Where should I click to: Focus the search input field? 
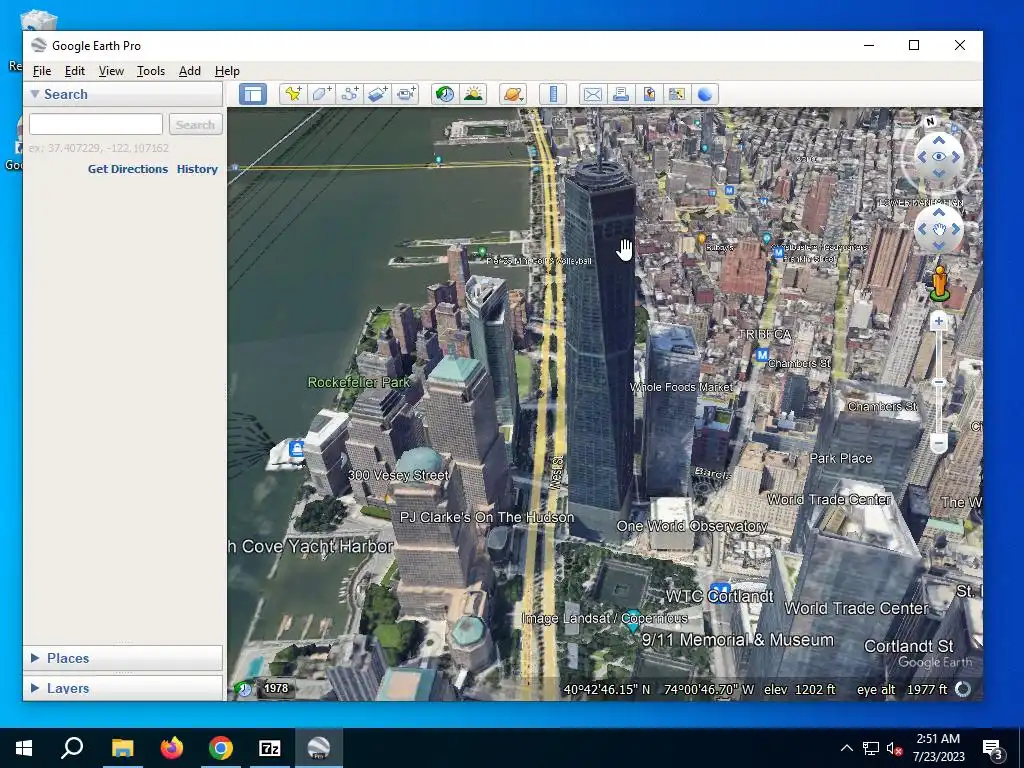96,124
